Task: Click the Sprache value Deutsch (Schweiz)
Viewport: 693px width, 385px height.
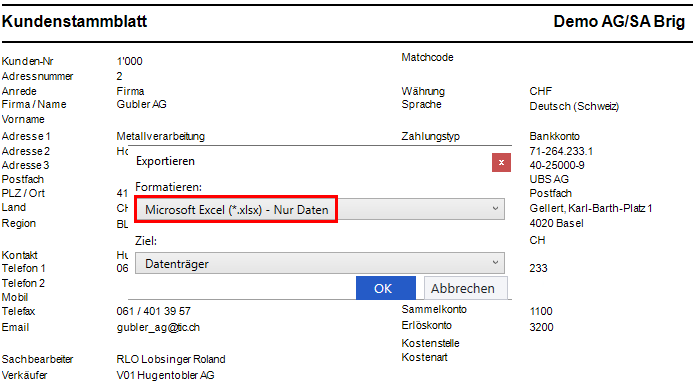Action: (x=574, y=107)
